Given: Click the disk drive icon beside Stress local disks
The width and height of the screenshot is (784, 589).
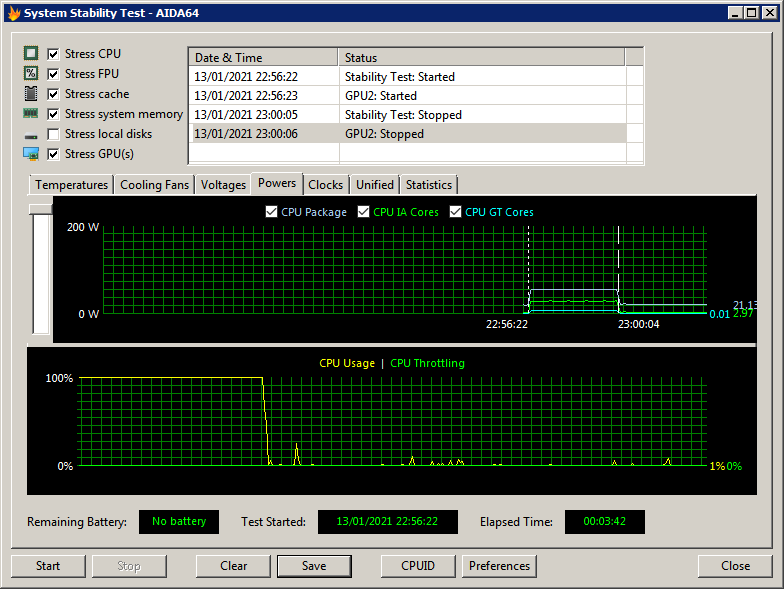Looking at the screenshot, I should tap(31, 136).
